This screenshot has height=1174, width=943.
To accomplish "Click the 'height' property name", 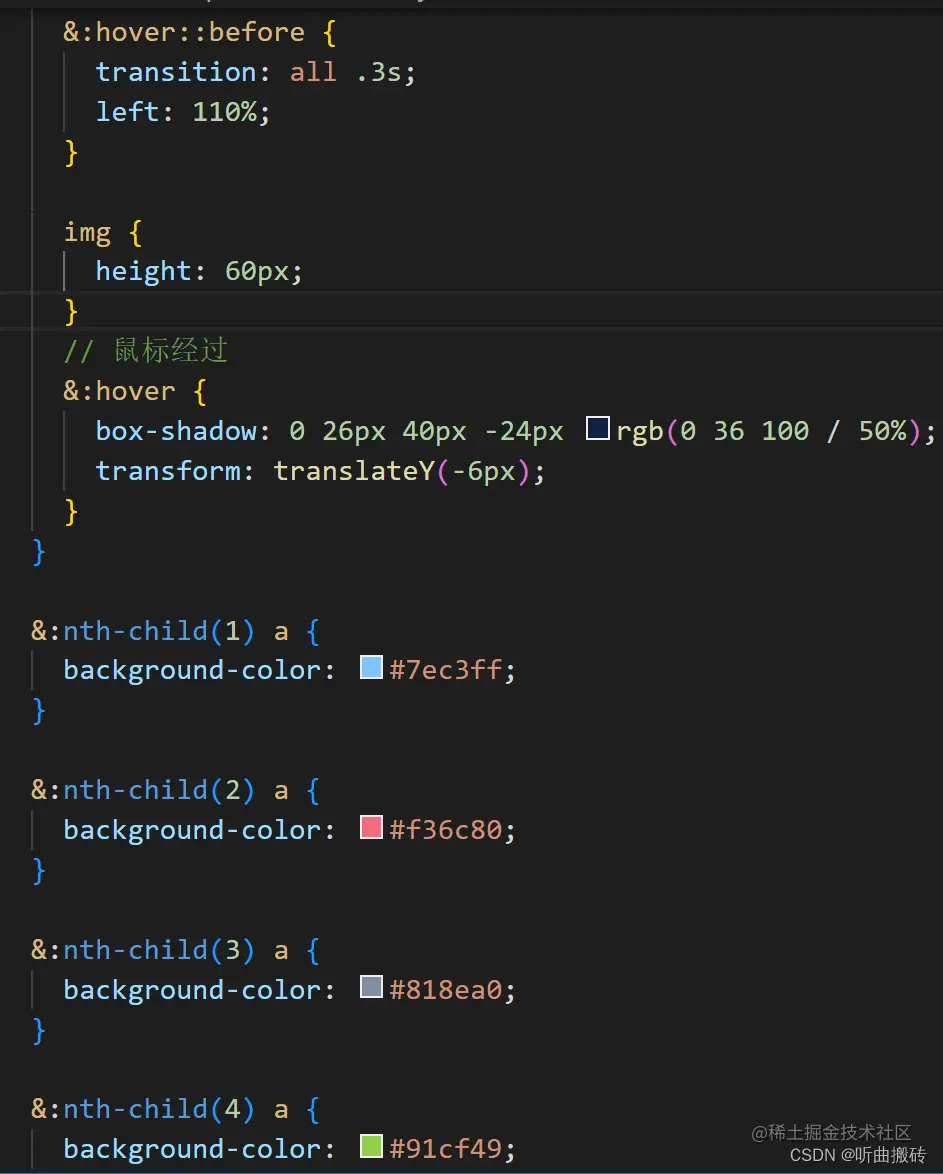I will point(143,271).
